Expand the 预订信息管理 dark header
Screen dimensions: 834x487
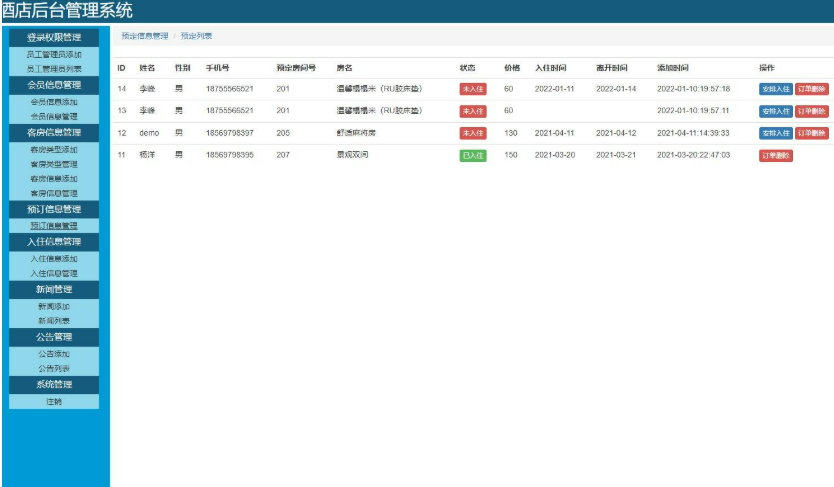click(x=54, y=209)
